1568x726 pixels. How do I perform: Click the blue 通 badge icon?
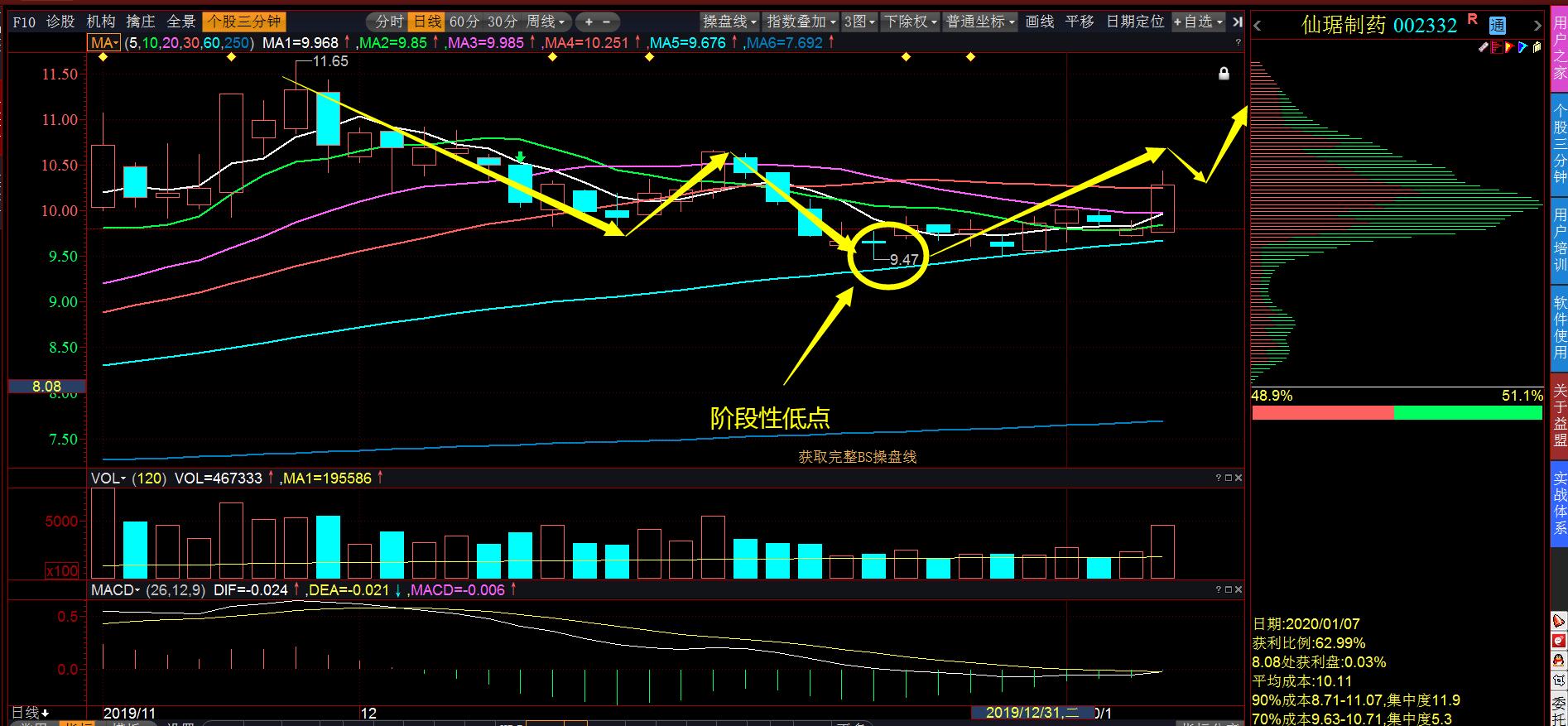tap(1497, 26)
